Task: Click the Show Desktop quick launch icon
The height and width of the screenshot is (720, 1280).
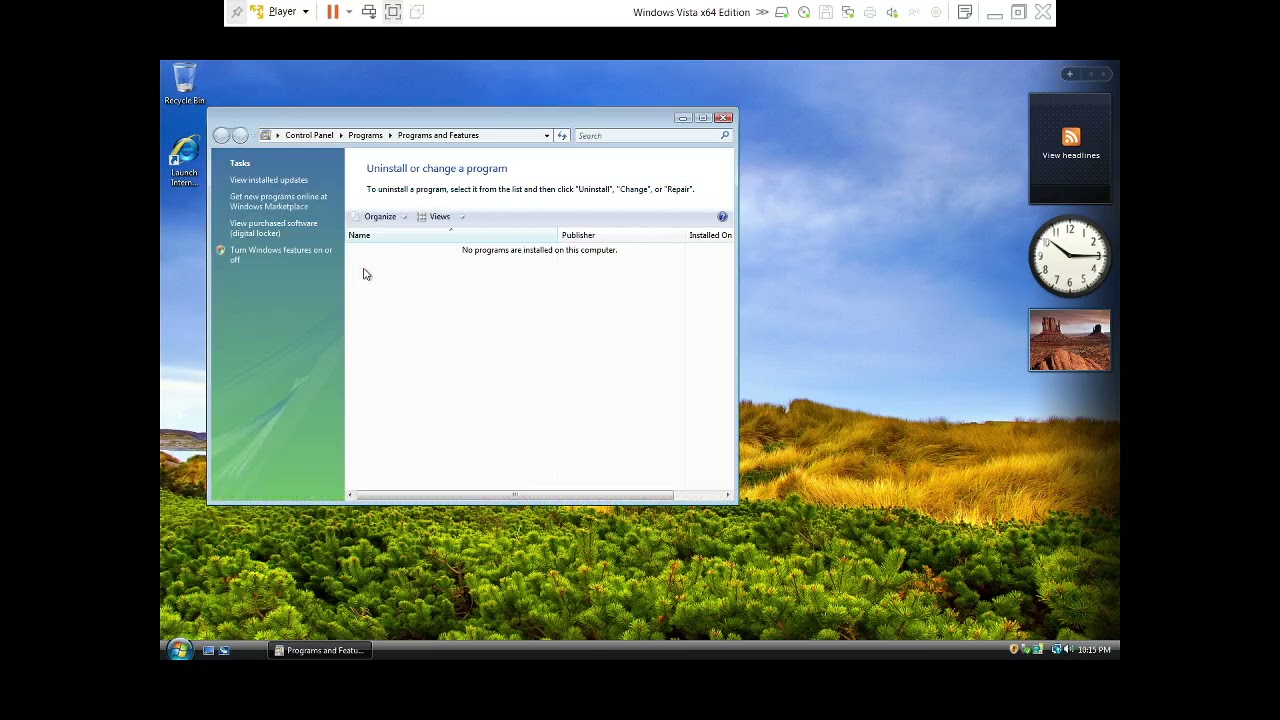Action: pos(208,650)
